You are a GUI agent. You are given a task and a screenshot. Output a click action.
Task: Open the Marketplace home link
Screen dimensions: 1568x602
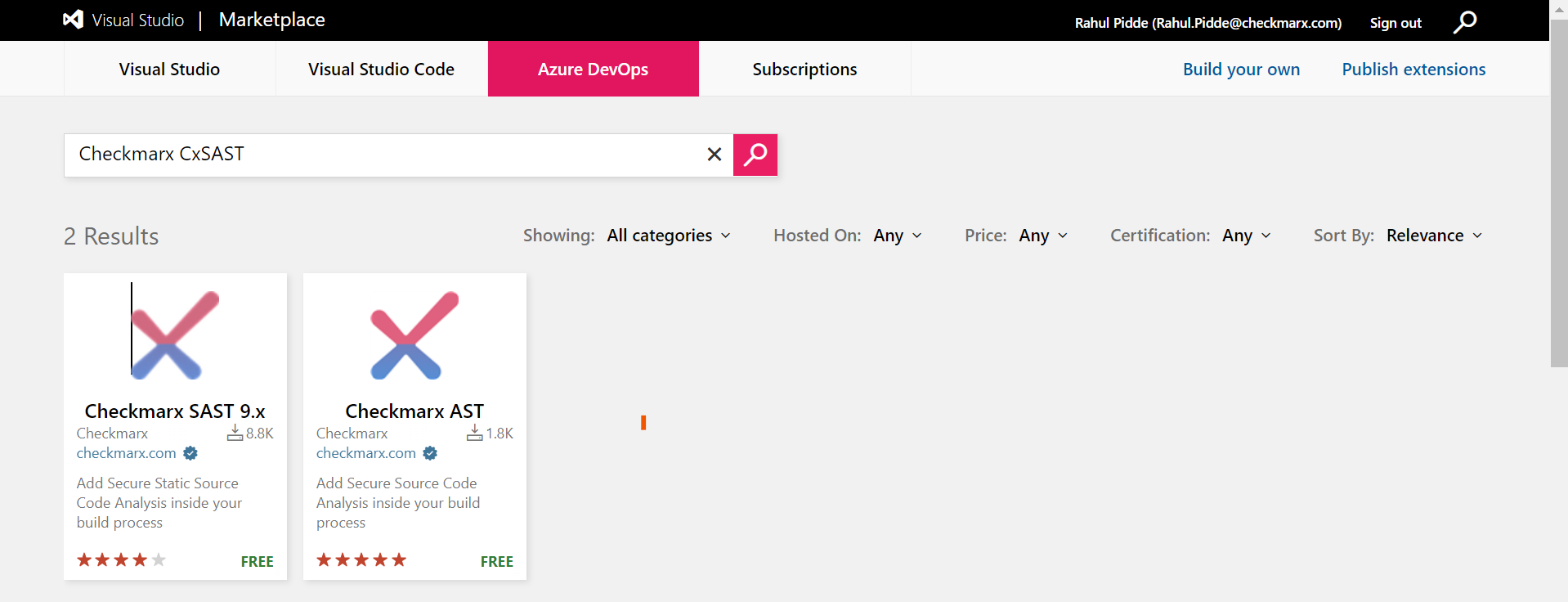coord(272,20)
